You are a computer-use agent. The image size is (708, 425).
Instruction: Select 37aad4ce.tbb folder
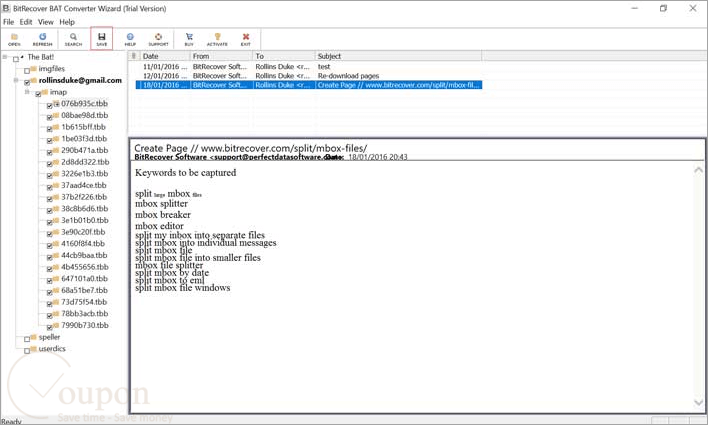[84, 186]
